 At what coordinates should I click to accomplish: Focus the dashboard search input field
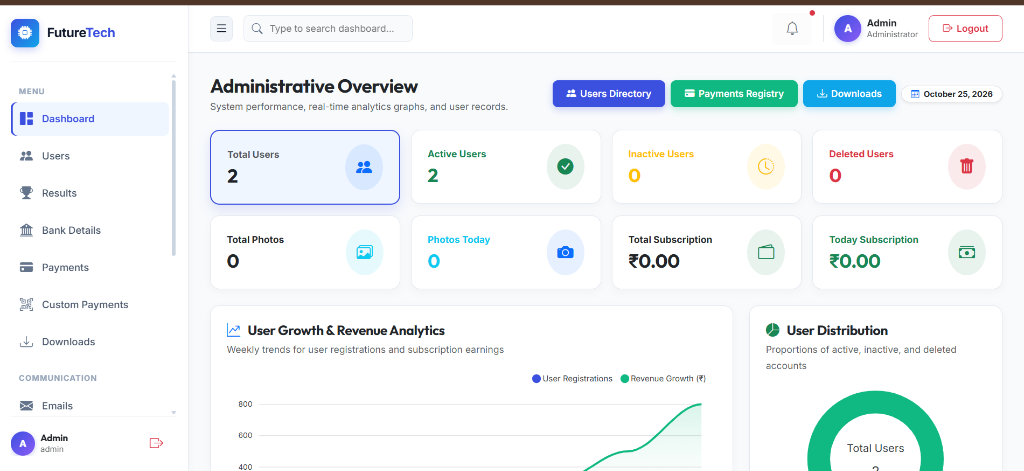coord(328,29)
